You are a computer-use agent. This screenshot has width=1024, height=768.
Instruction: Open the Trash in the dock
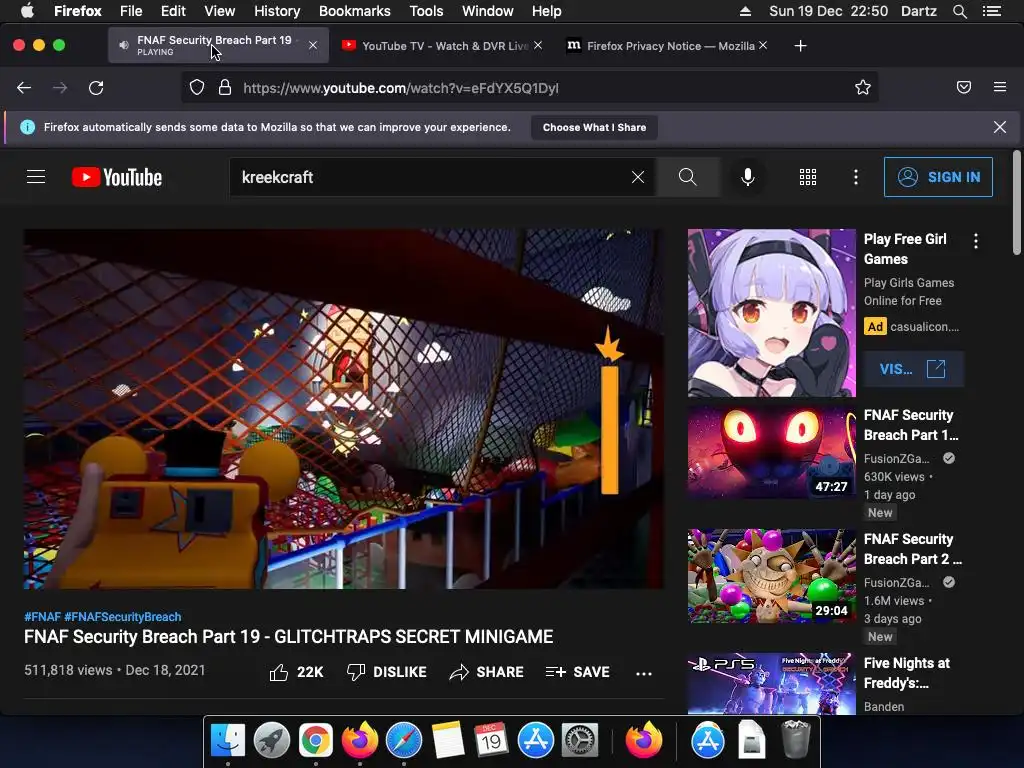coord(795,739)
